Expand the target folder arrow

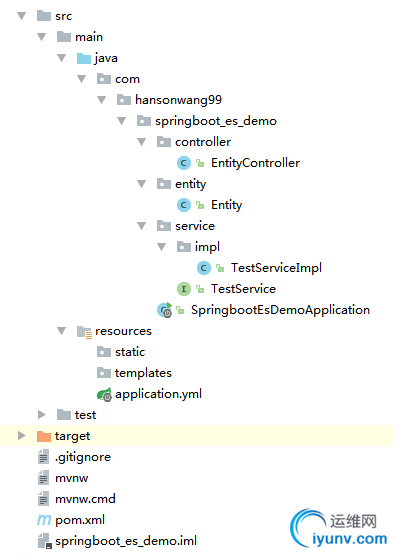[22, 436]
